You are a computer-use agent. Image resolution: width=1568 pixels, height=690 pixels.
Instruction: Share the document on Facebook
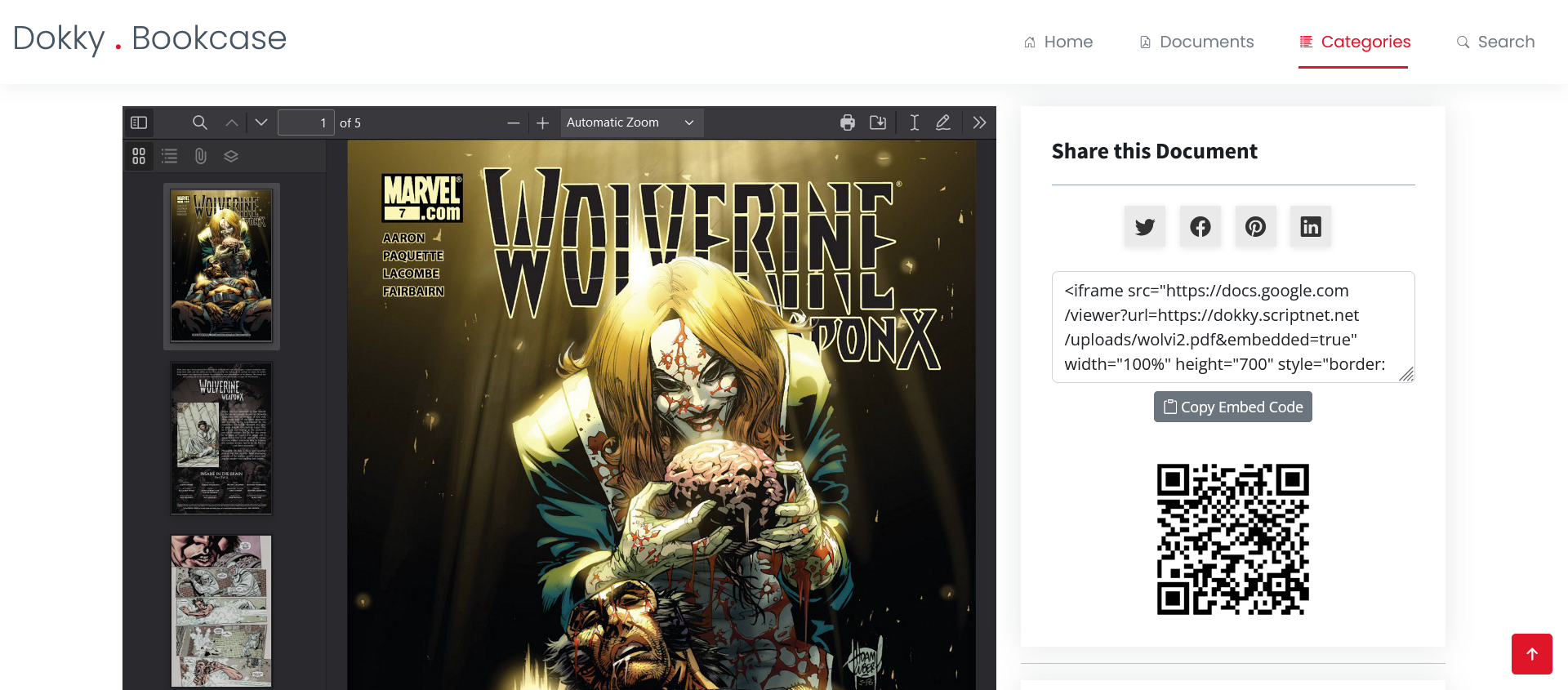1200,226
